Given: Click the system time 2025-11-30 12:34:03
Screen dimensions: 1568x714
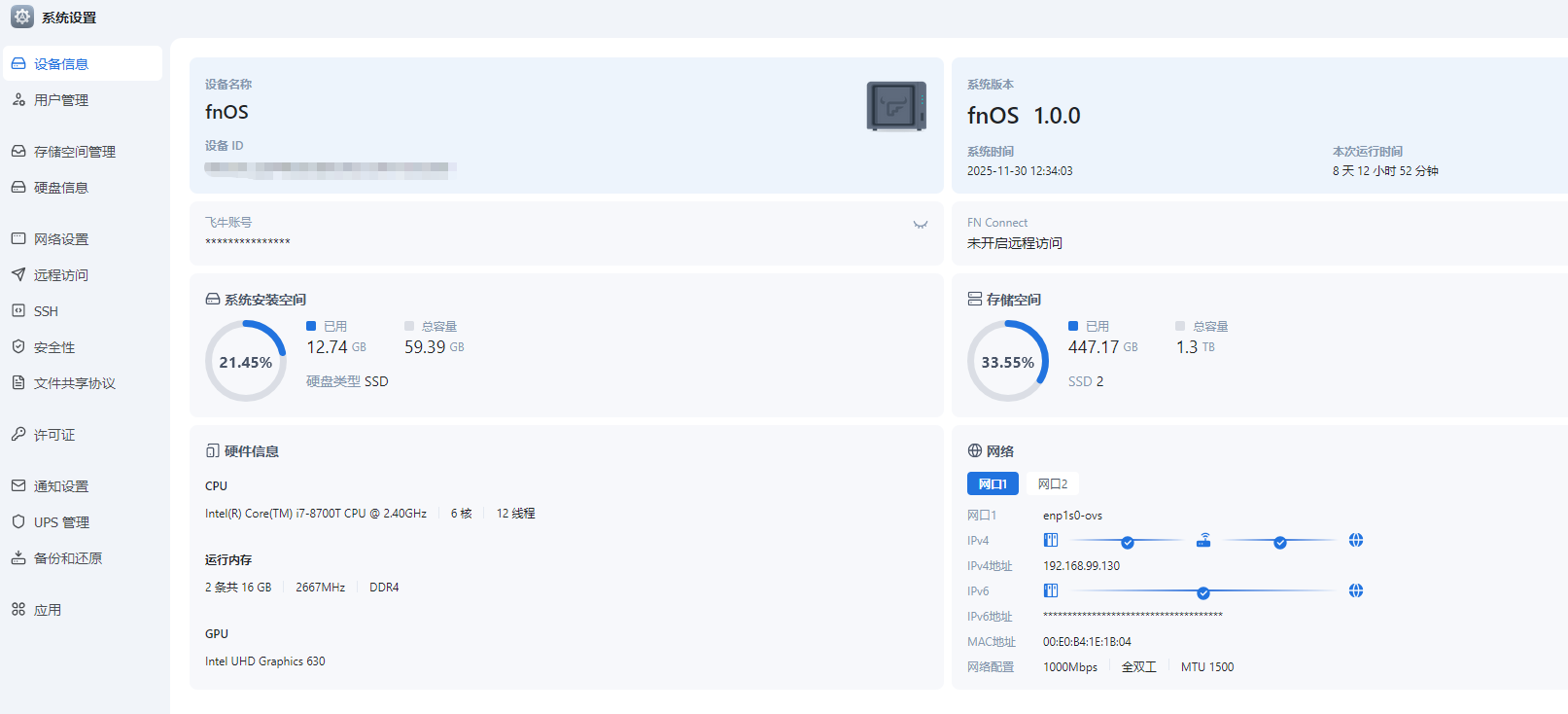Looking at the screenshot, I should coord(1020,171).
